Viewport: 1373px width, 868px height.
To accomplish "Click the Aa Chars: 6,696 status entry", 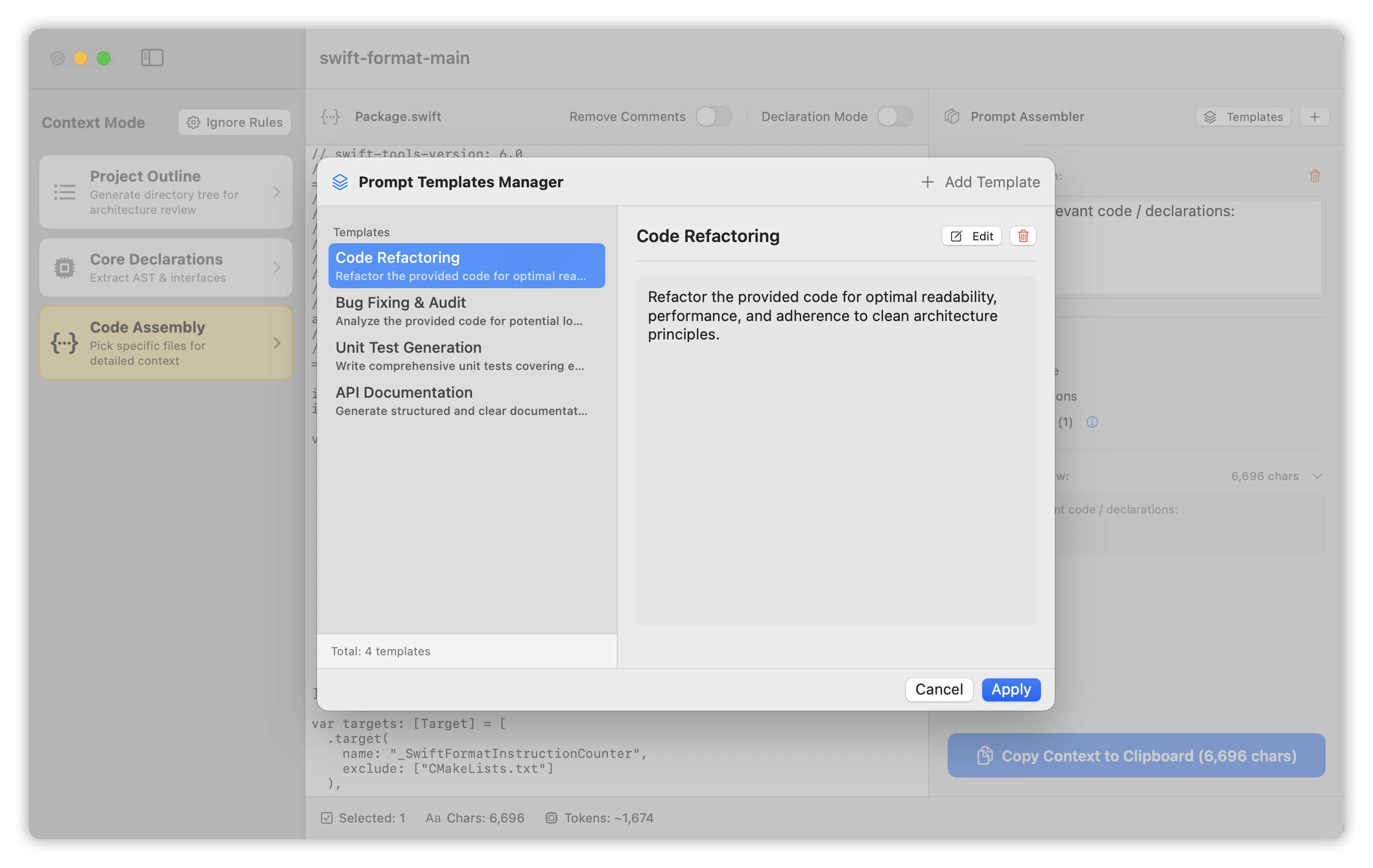I will 475,818.
